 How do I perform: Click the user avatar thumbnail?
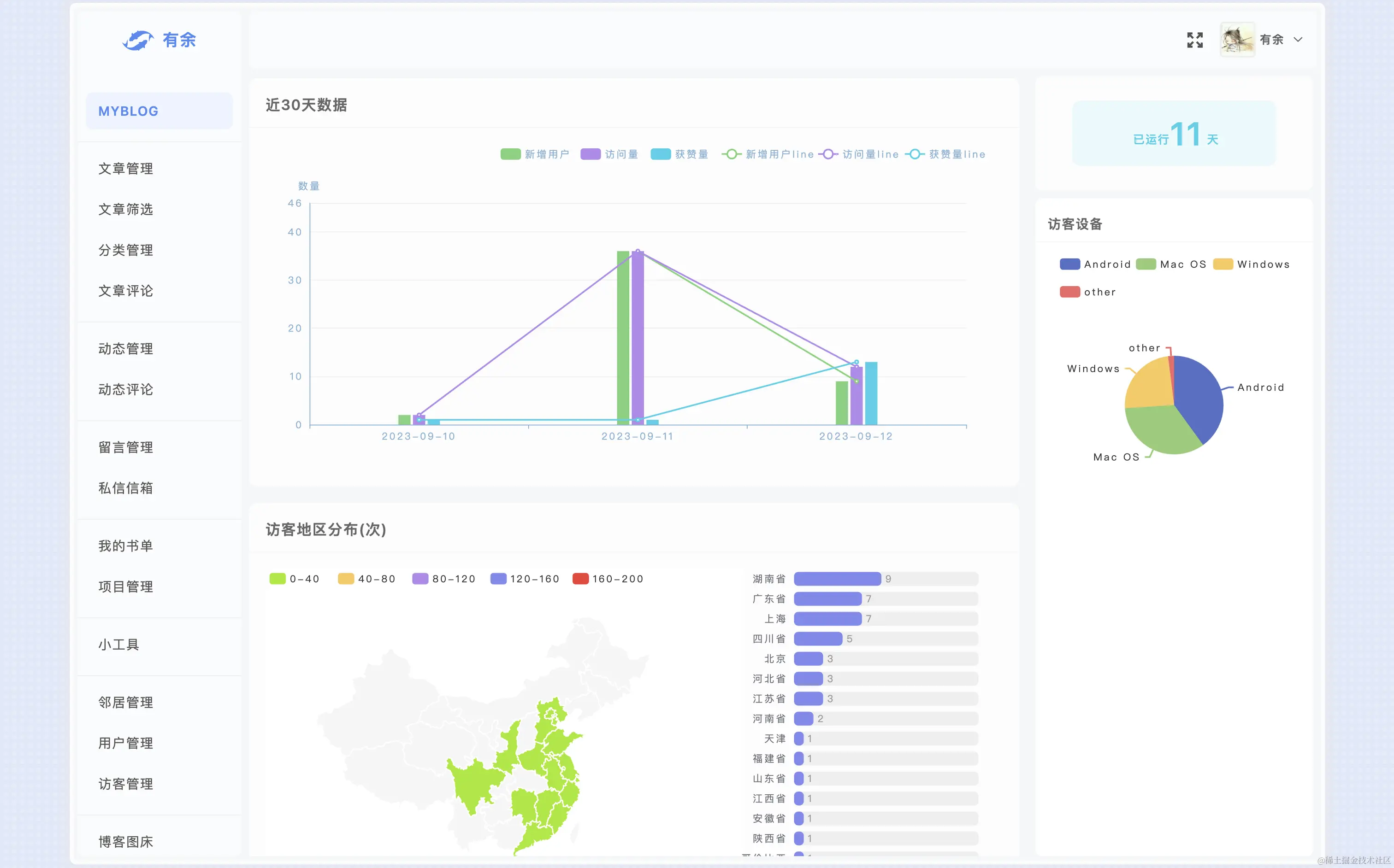(x=1237, y=40)
